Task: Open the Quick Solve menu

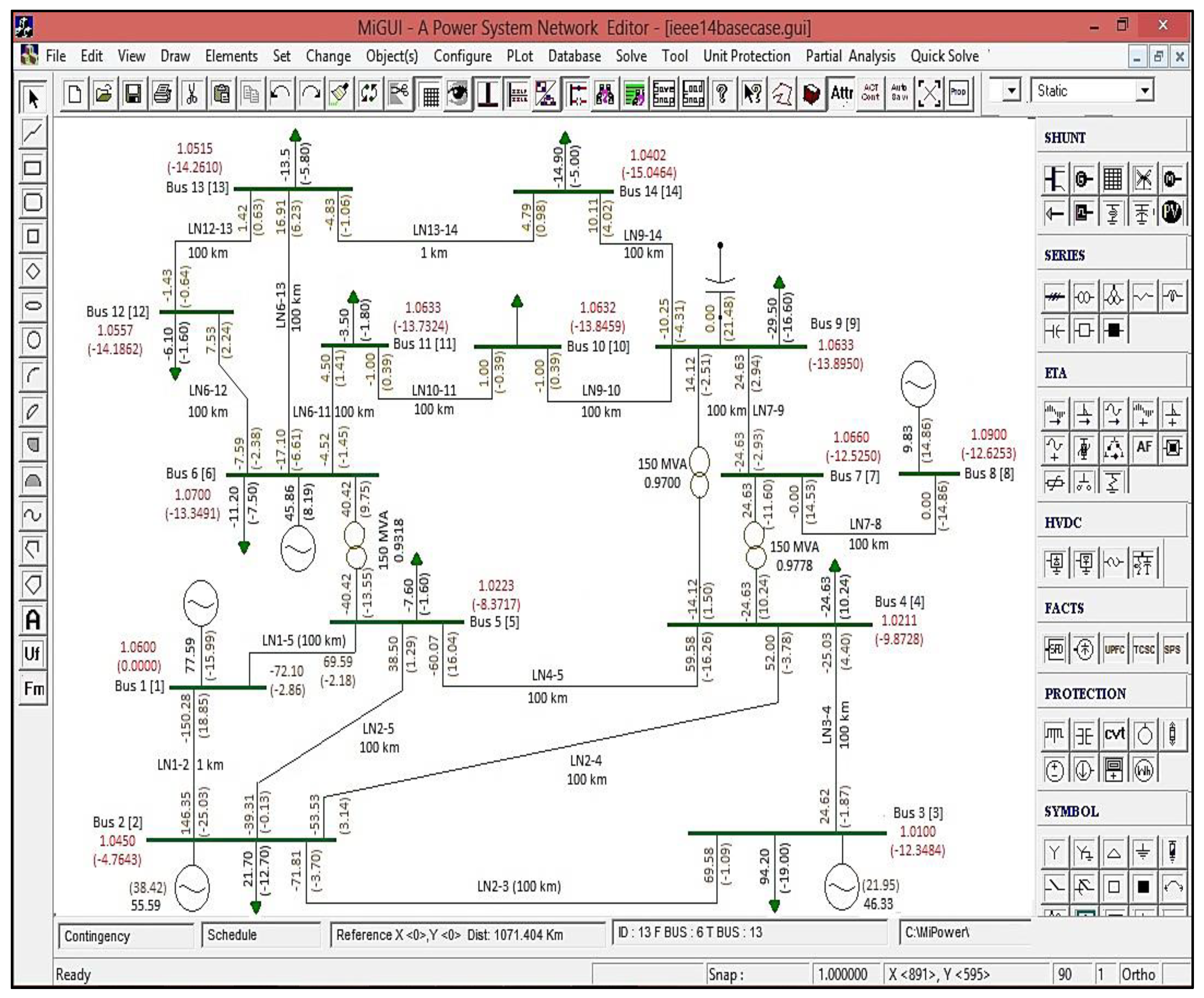Action: point(944,56)
